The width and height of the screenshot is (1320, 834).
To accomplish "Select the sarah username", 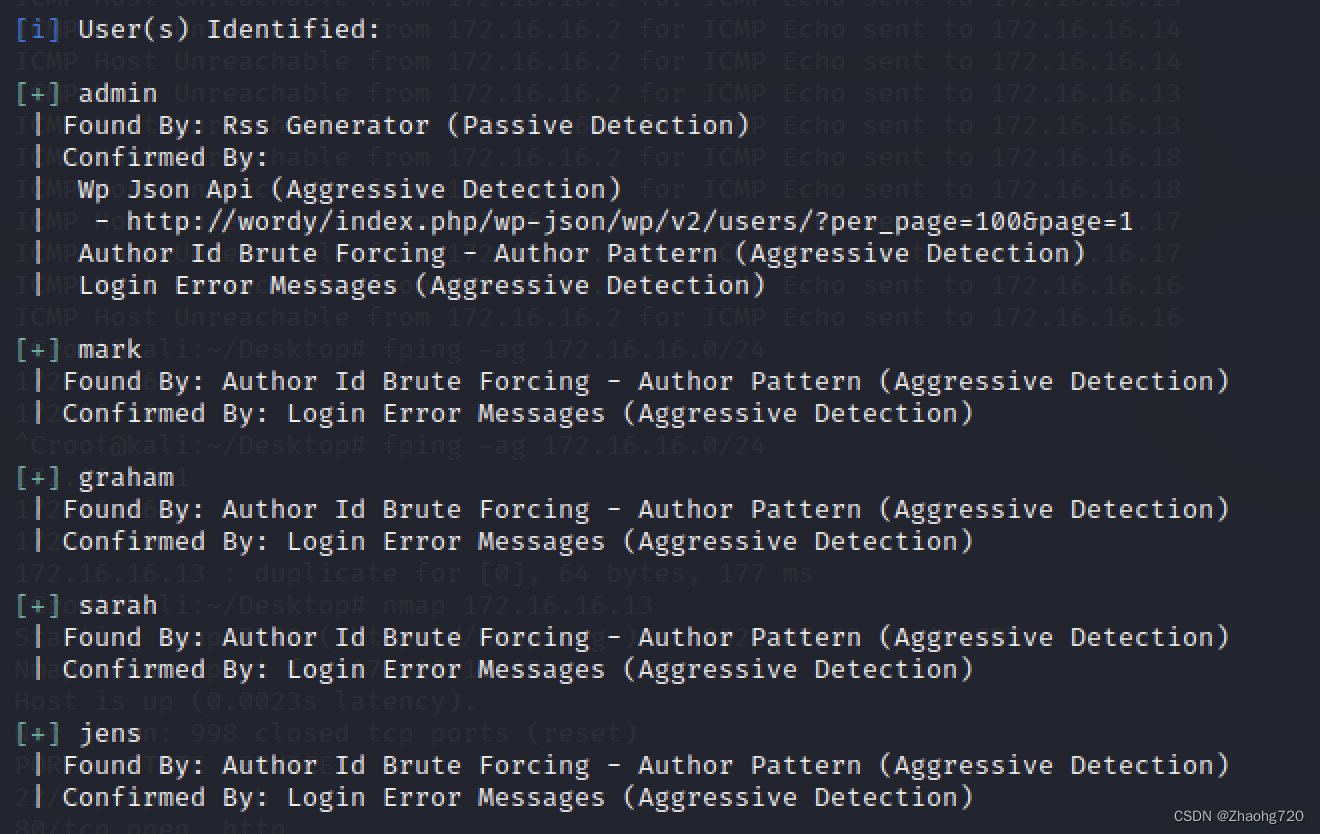I will tap(118, 605).
